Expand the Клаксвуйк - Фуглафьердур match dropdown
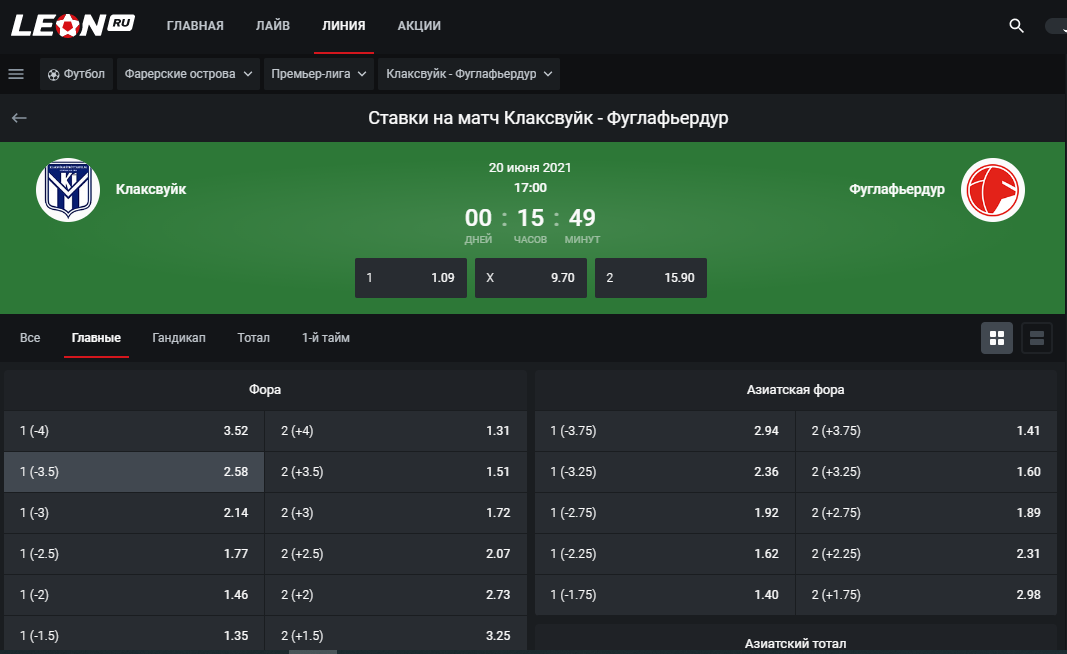Viewport: 1067px width, 654px height. coord(469,73)
